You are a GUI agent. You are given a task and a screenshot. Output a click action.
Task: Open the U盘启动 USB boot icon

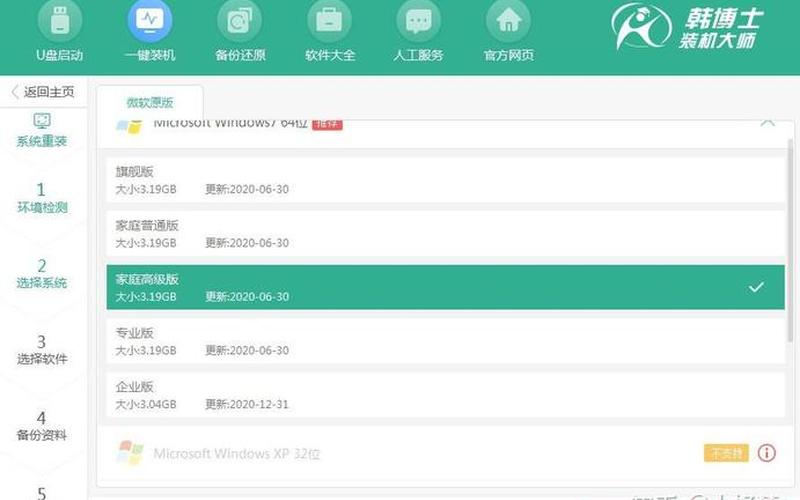[x=60, y=21]
